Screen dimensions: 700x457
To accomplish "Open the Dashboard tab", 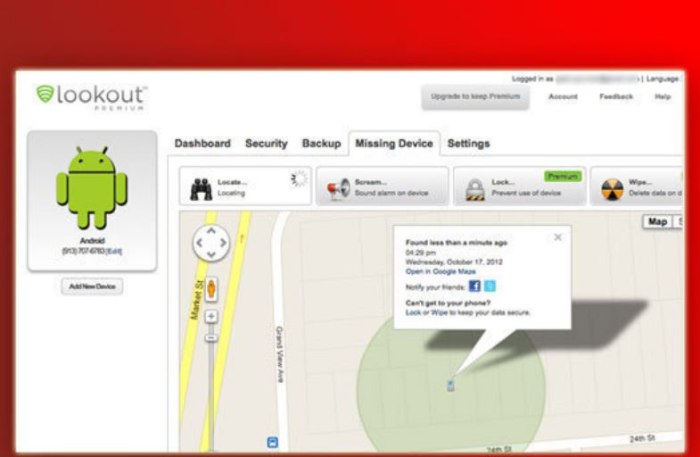I will (203, 143).
